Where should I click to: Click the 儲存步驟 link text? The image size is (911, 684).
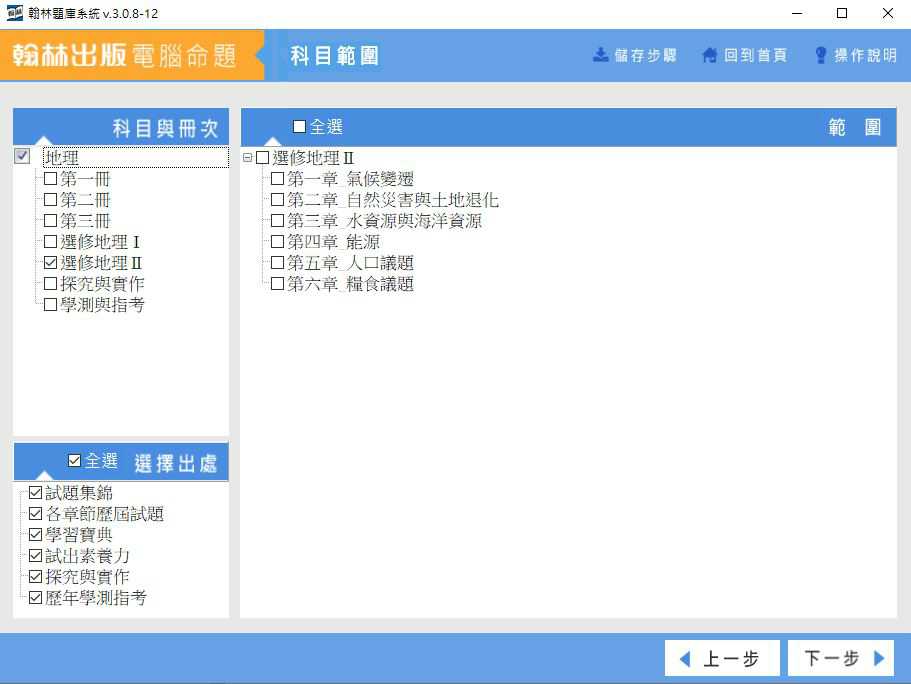coord(645,55)
